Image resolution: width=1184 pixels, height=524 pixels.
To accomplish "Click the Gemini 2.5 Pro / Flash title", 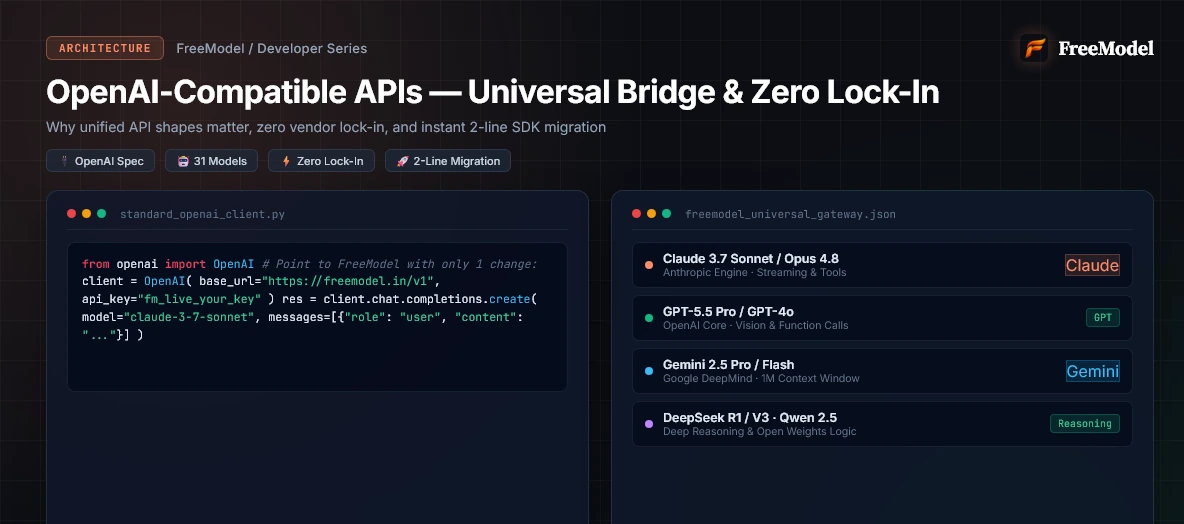I will click(x=729, y=365).
